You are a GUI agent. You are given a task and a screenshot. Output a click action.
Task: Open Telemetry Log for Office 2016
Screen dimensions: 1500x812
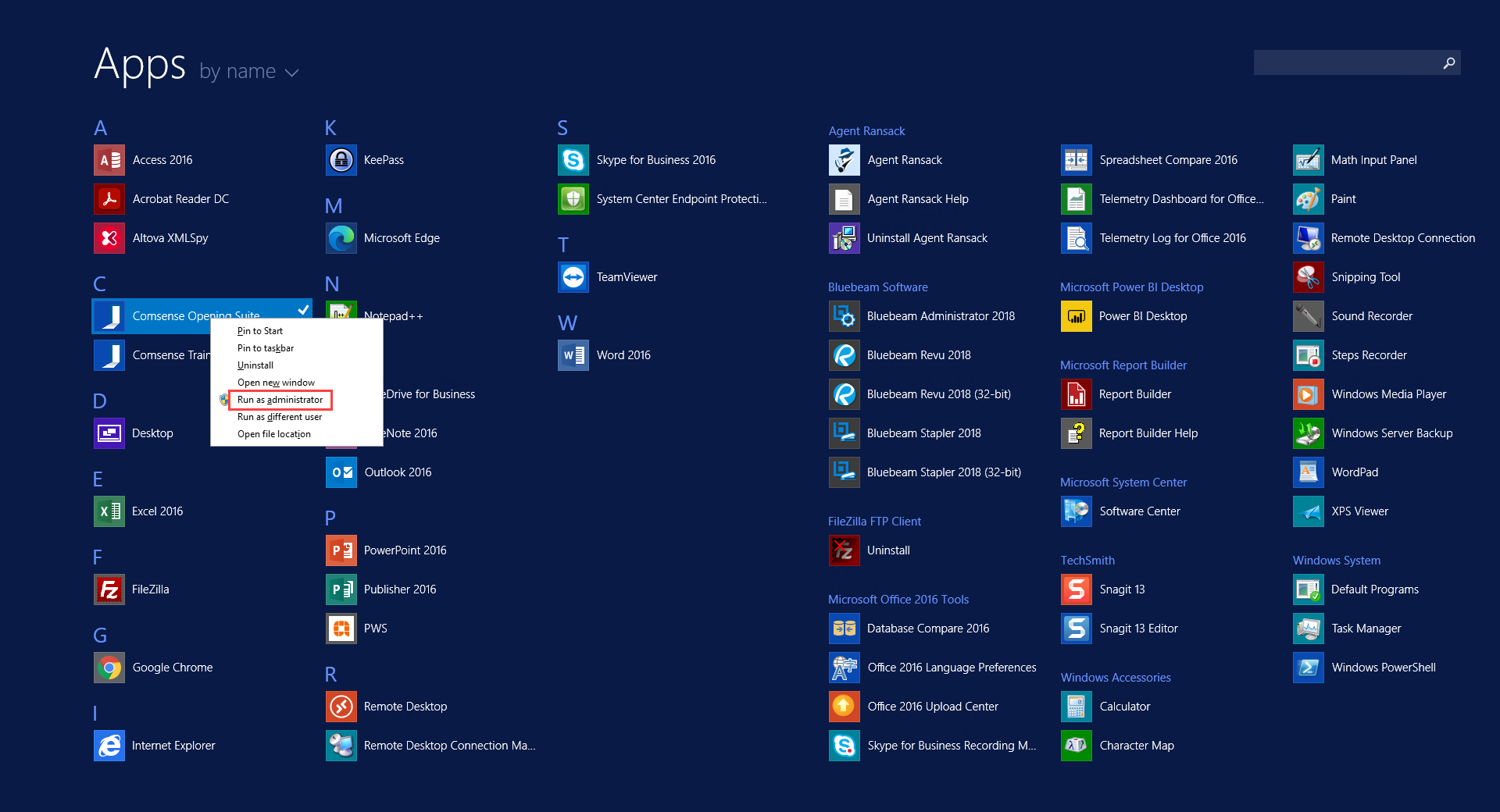[x=1155, y=238]
